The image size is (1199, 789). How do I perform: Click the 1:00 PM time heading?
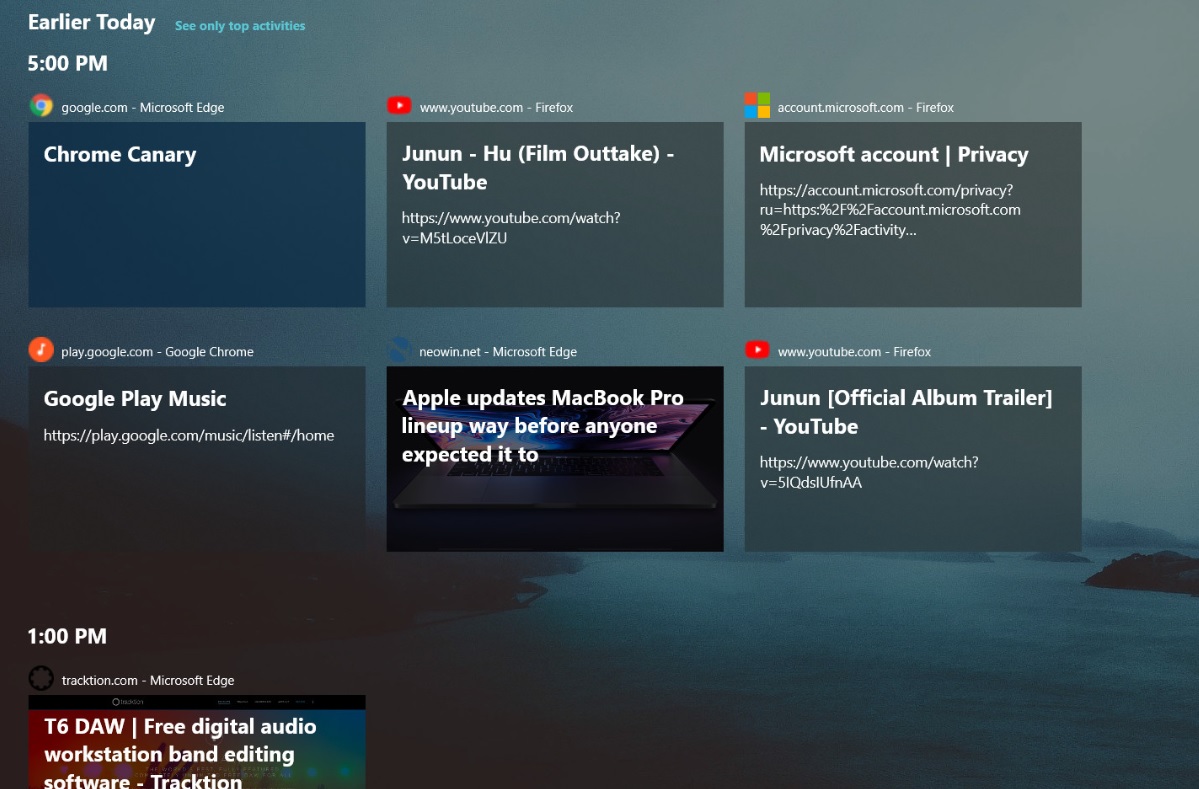tap(67, 636)
